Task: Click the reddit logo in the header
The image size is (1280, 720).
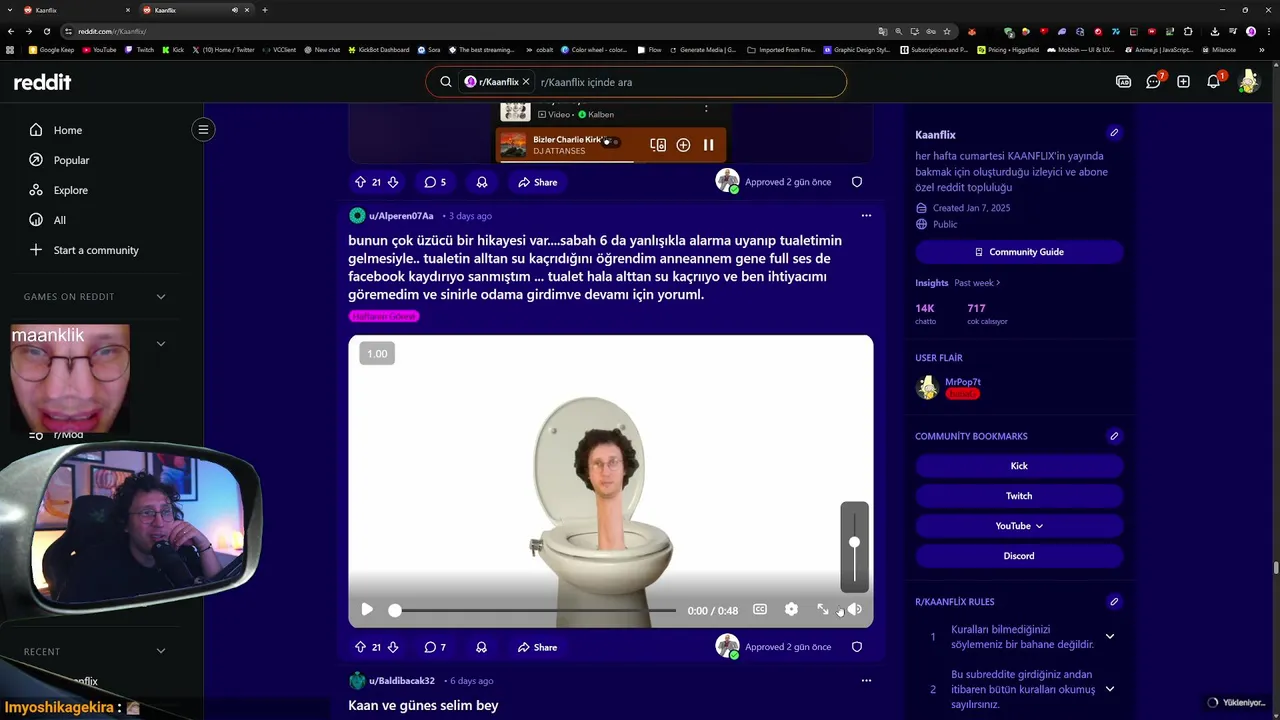Action: 42,82
